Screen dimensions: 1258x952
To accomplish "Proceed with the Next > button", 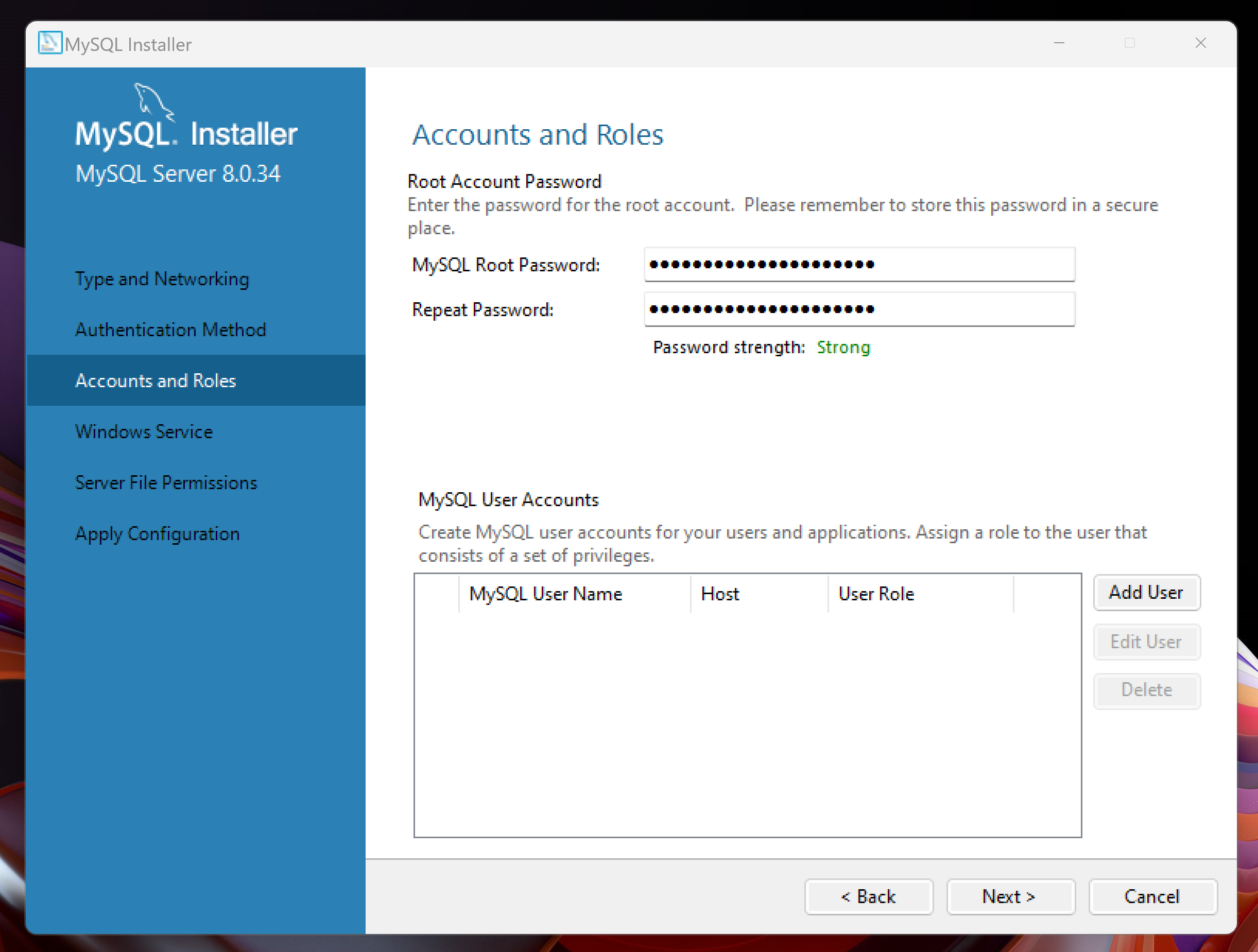I will click(x=1010, y=896).
